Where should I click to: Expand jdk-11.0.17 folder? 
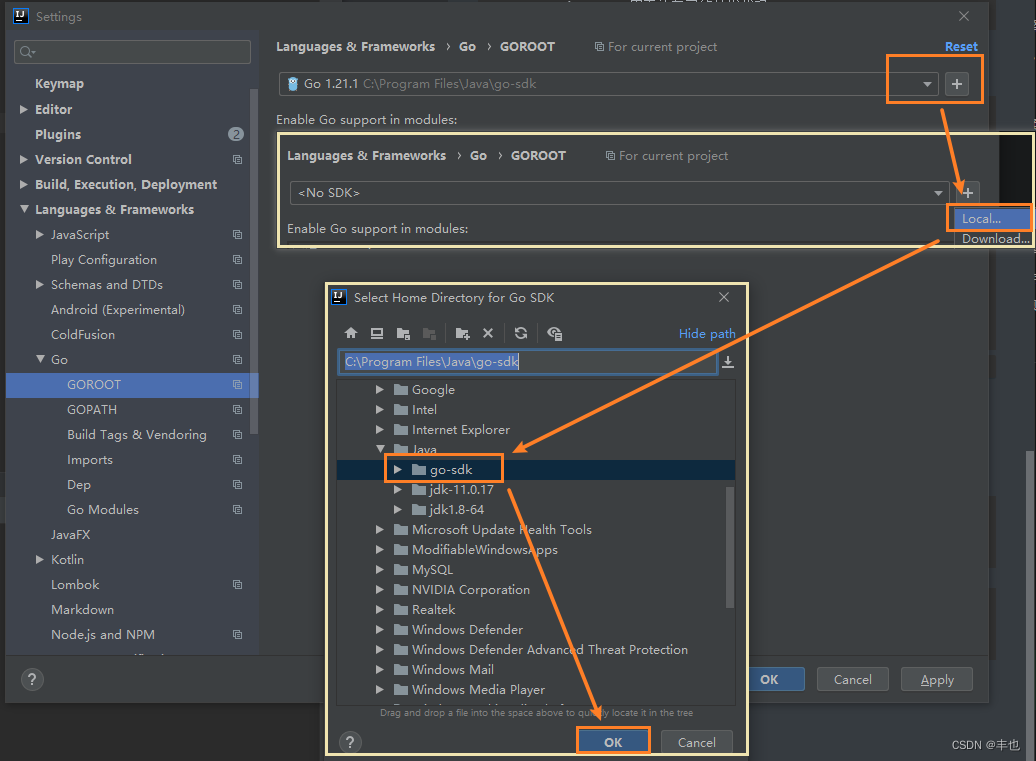click(x=398, y=489)
